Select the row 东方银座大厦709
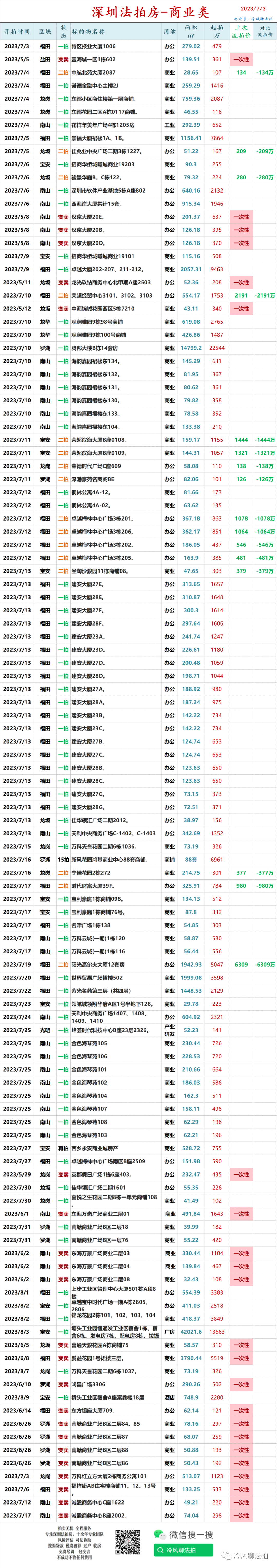277x1568 pixels. pos(138,1410)
